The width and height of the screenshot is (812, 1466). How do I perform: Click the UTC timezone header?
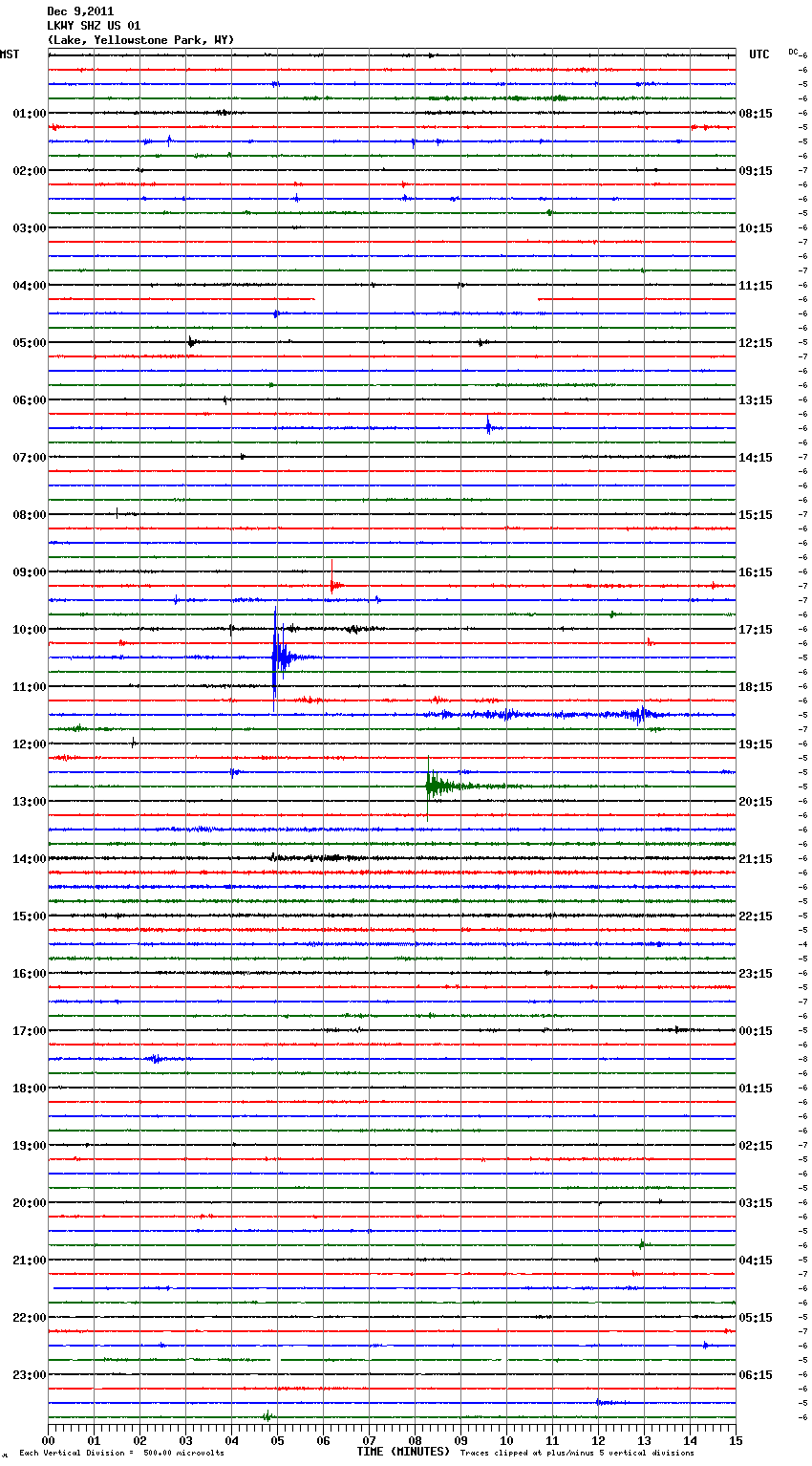(759, 54)
